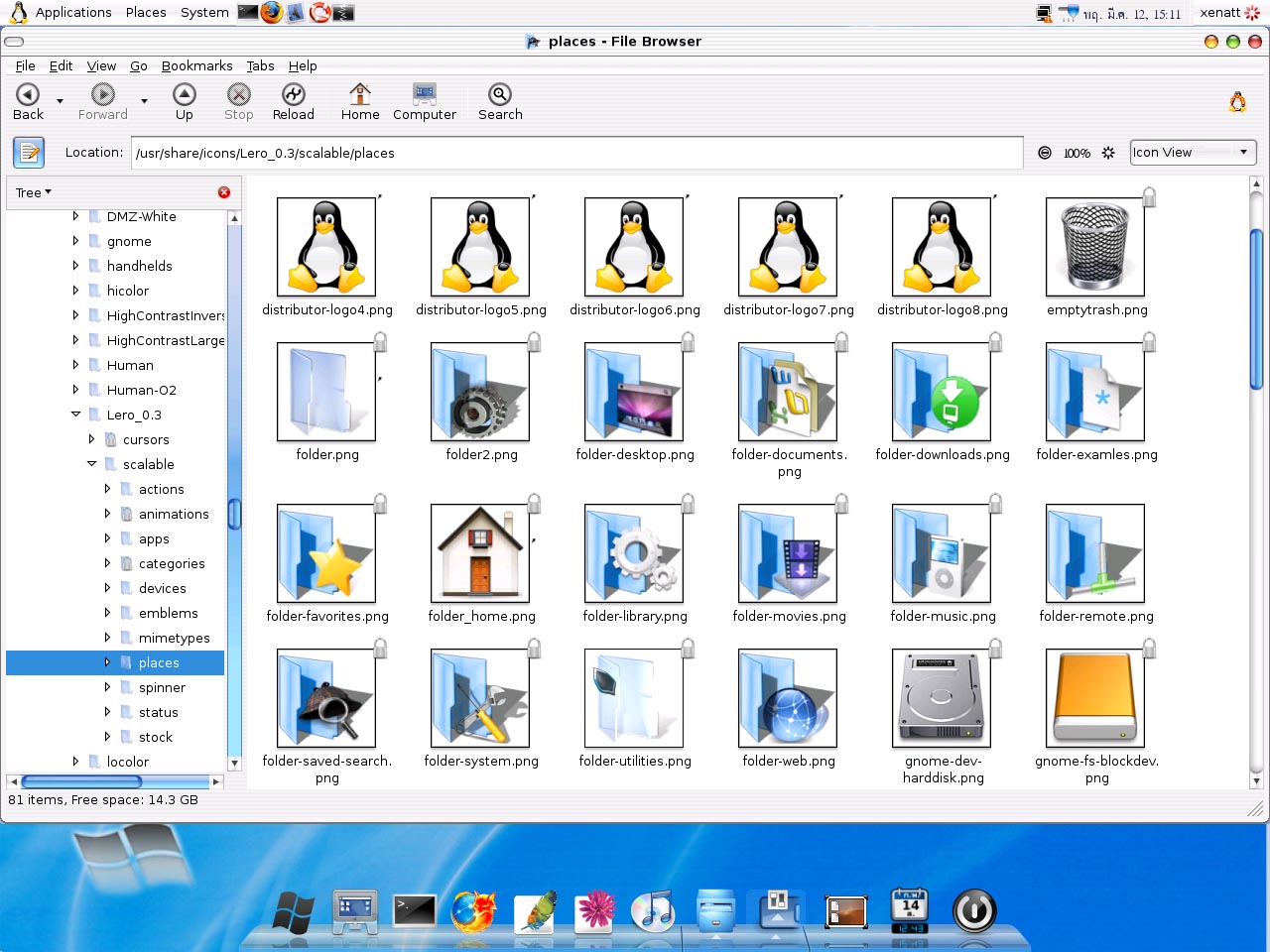Open the File menu
Image resolution: width=1270 pixels, height=952 pixels.
click(26, 65)
